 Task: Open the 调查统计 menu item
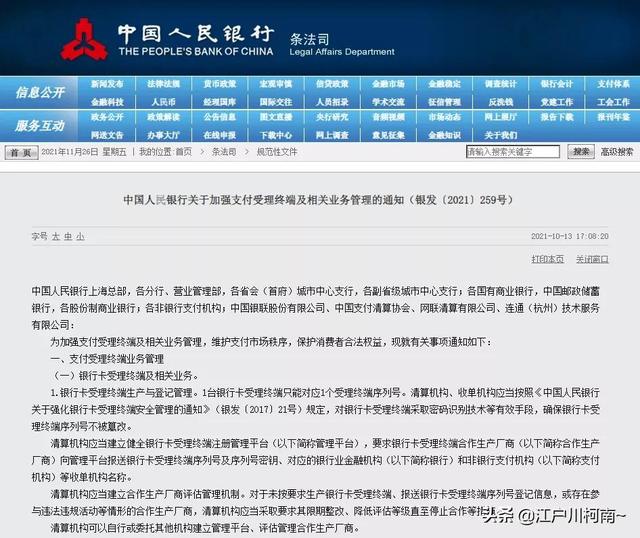(x=501, y=84)
